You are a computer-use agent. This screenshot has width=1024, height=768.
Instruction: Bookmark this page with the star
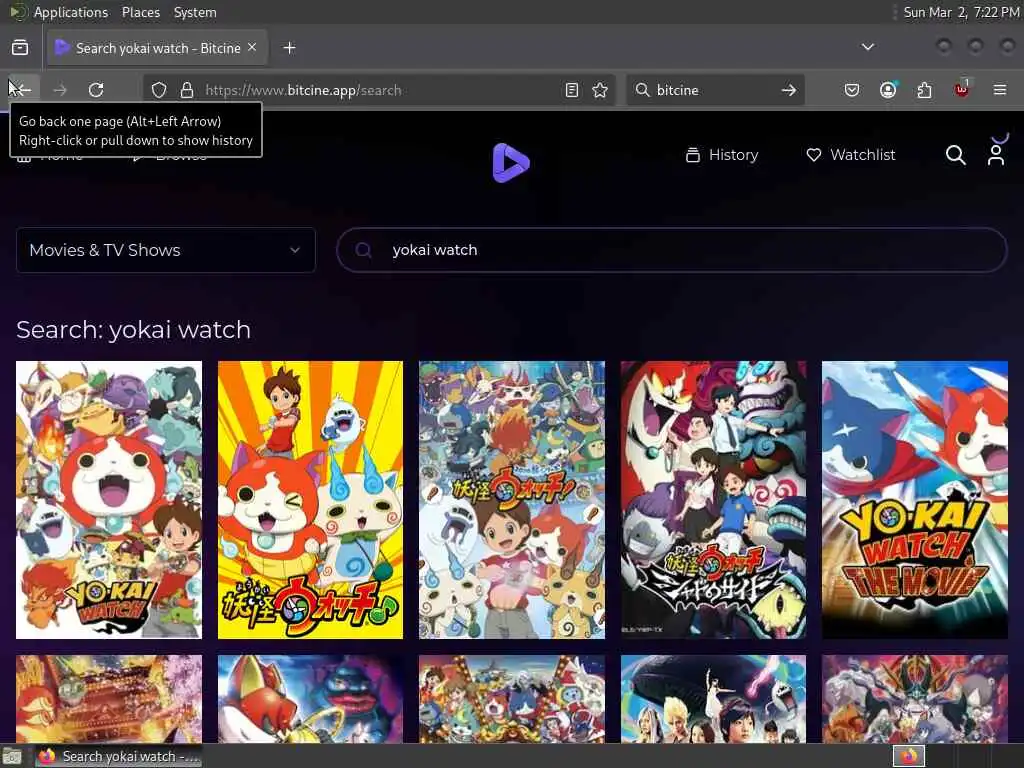click(600, 90)
